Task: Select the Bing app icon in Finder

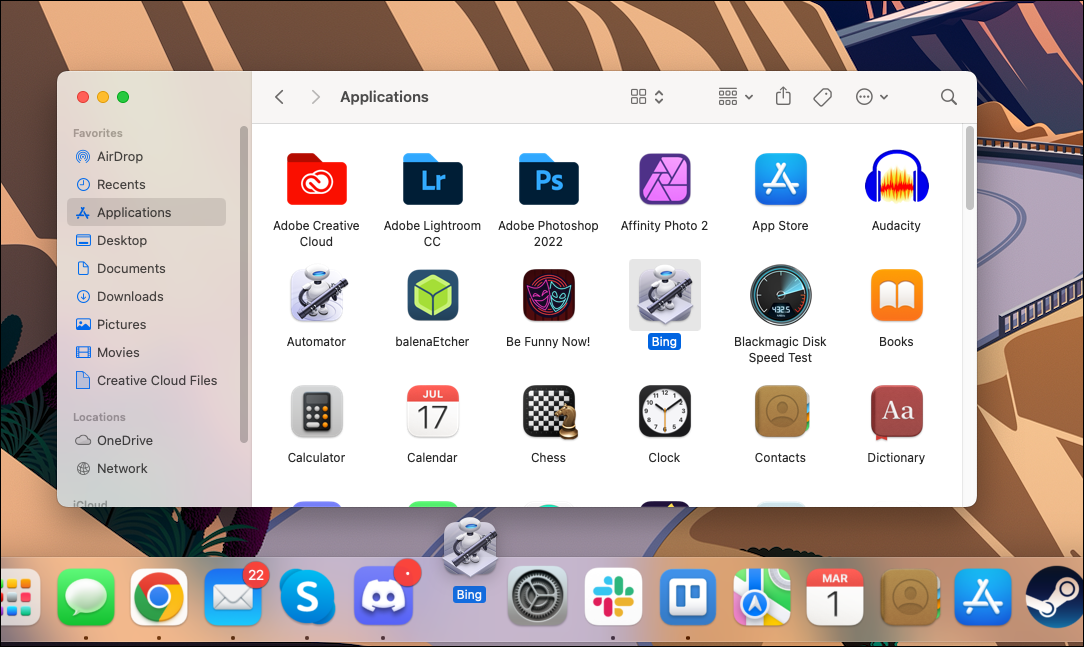Action: (664, 295)
